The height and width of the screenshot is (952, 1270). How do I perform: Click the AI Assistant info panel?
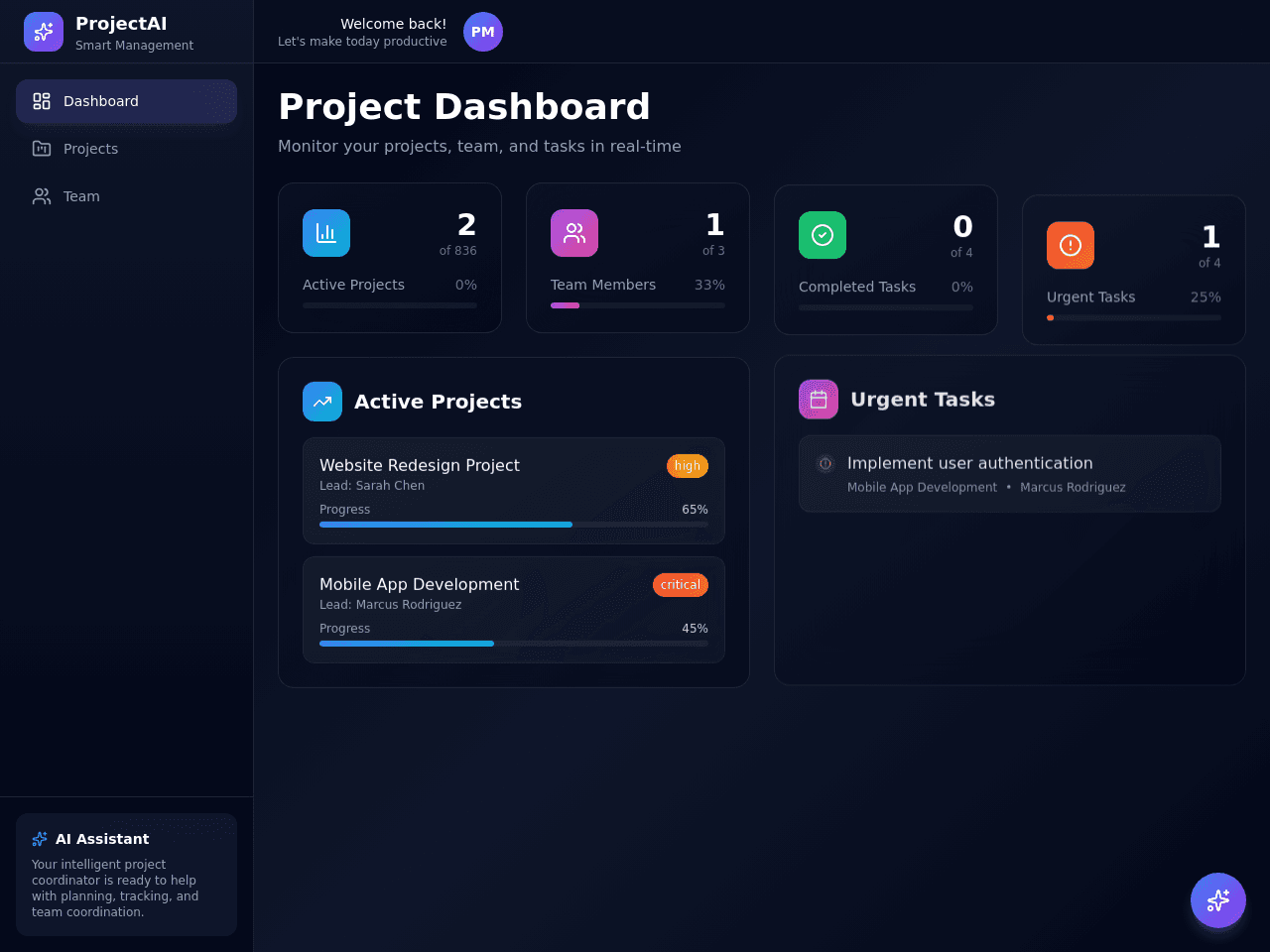[126, 875]
